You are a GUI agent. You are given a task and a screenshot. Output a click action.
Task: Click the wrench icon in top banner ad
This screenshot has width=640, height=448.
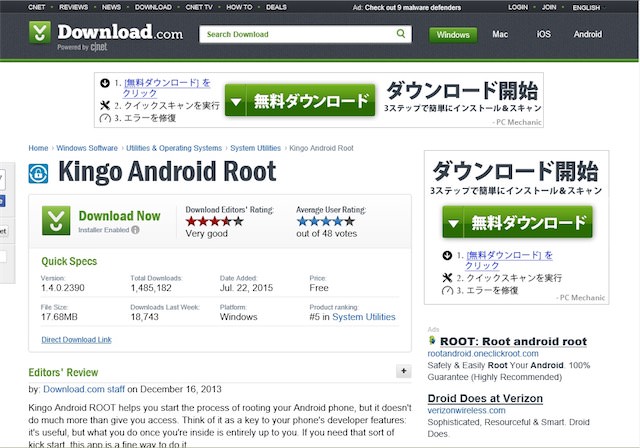pyautogui.click(x=105, y=105)
